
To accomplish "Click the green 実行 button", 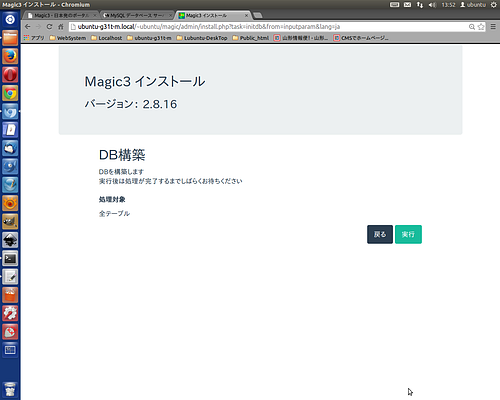I will click(x=408, y=234).
